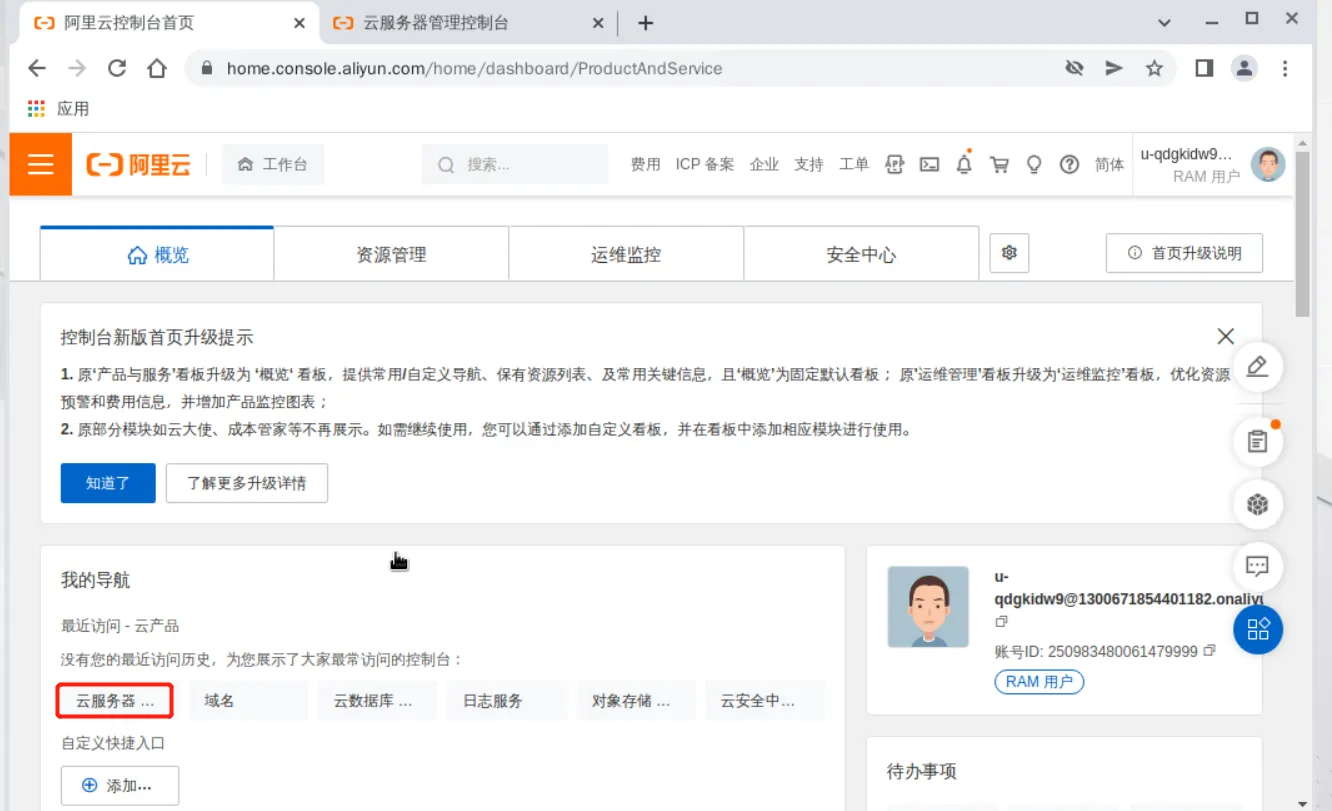Close the 云服务器管理控制台 browser tab
Screen dimensions: 1332x811
598,22
